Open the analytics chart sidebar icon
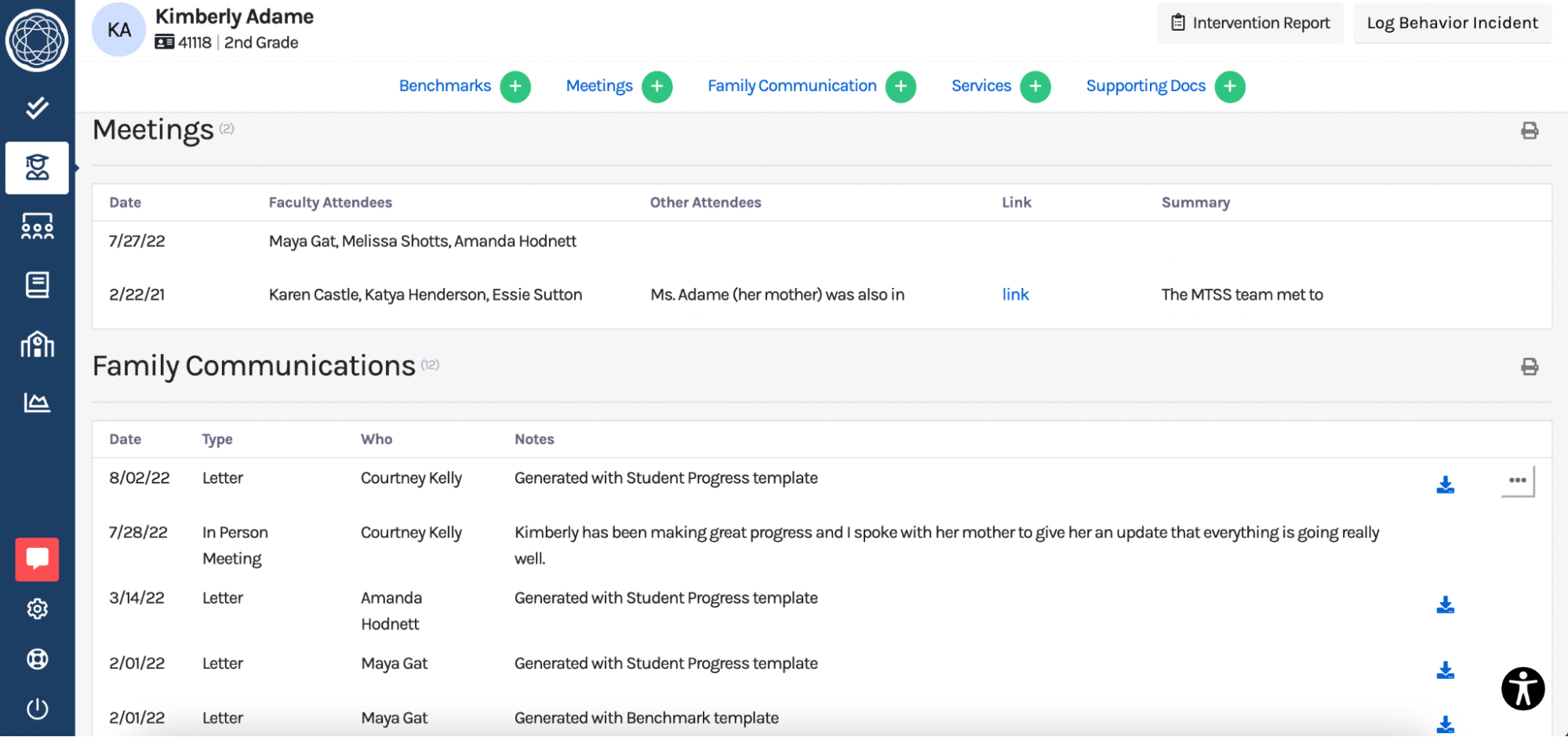 pos(37,403)
